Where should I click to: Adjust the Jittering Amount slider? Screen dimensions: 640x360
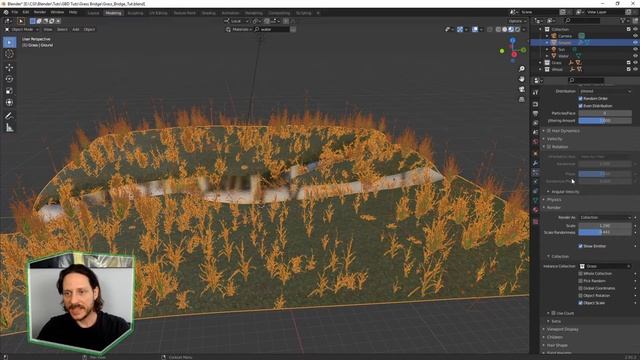pyautogui.click(x=605, y=121)
